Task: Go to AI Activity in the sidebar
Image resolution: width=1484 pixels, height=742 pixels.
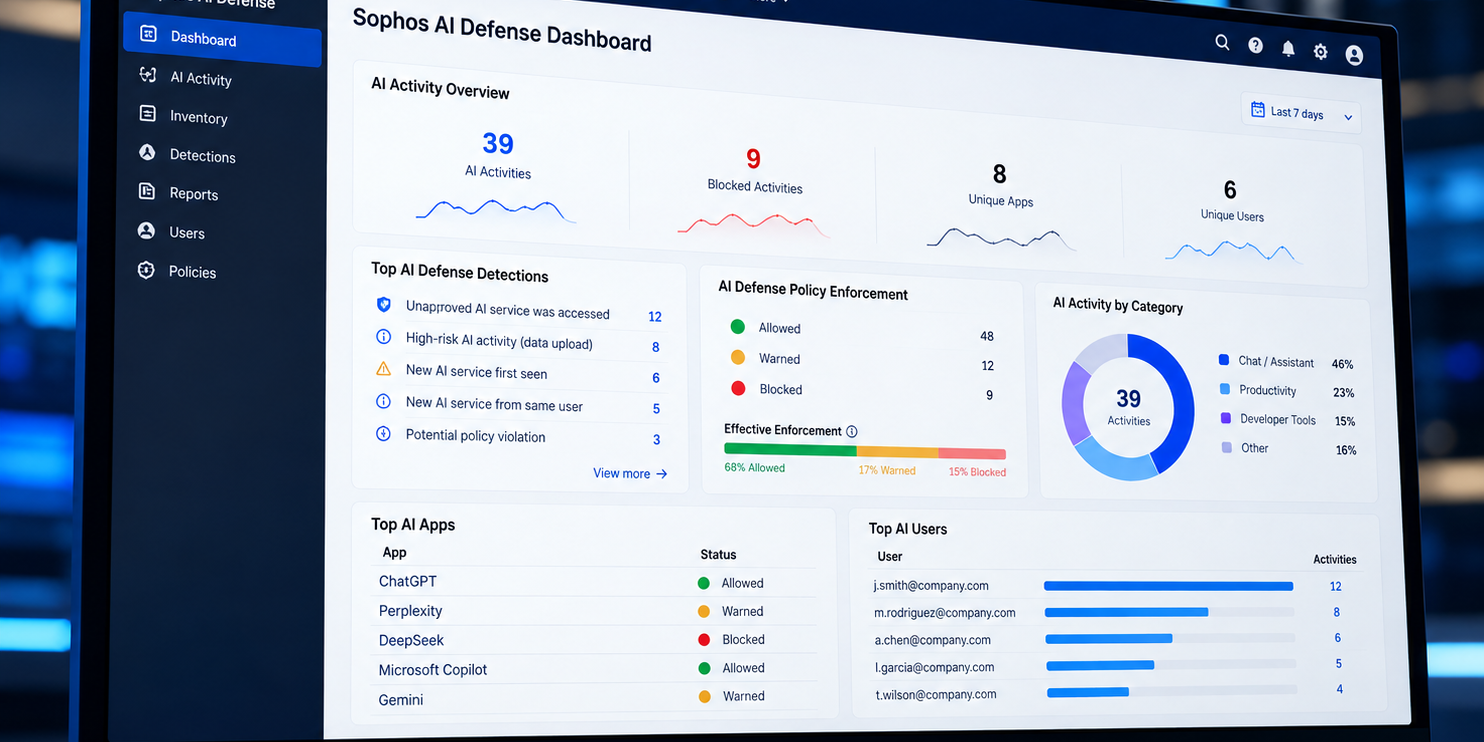Action: click(200, 79)
